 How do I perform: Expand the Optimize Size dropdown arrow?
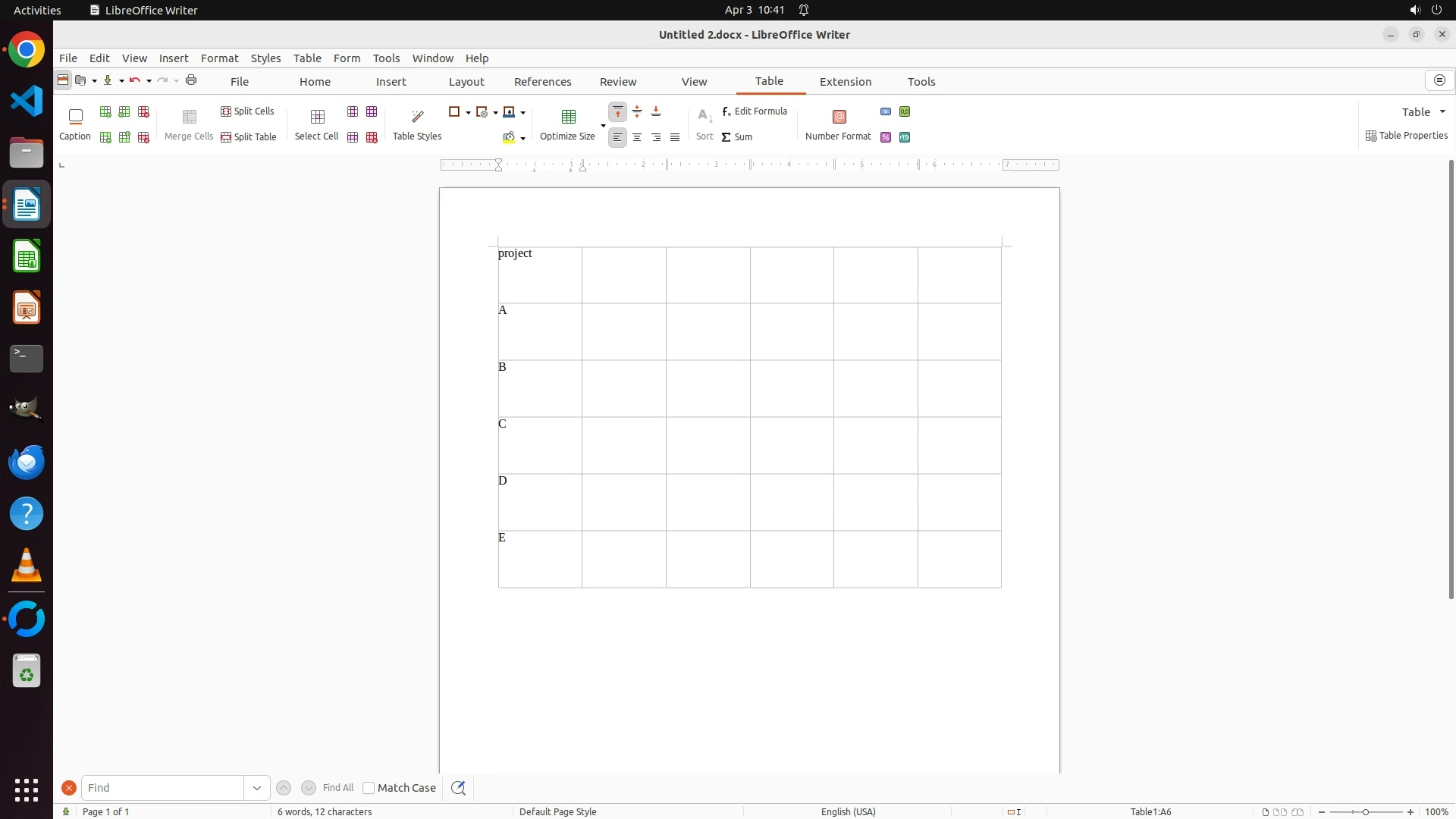click(x=603, y=126)
